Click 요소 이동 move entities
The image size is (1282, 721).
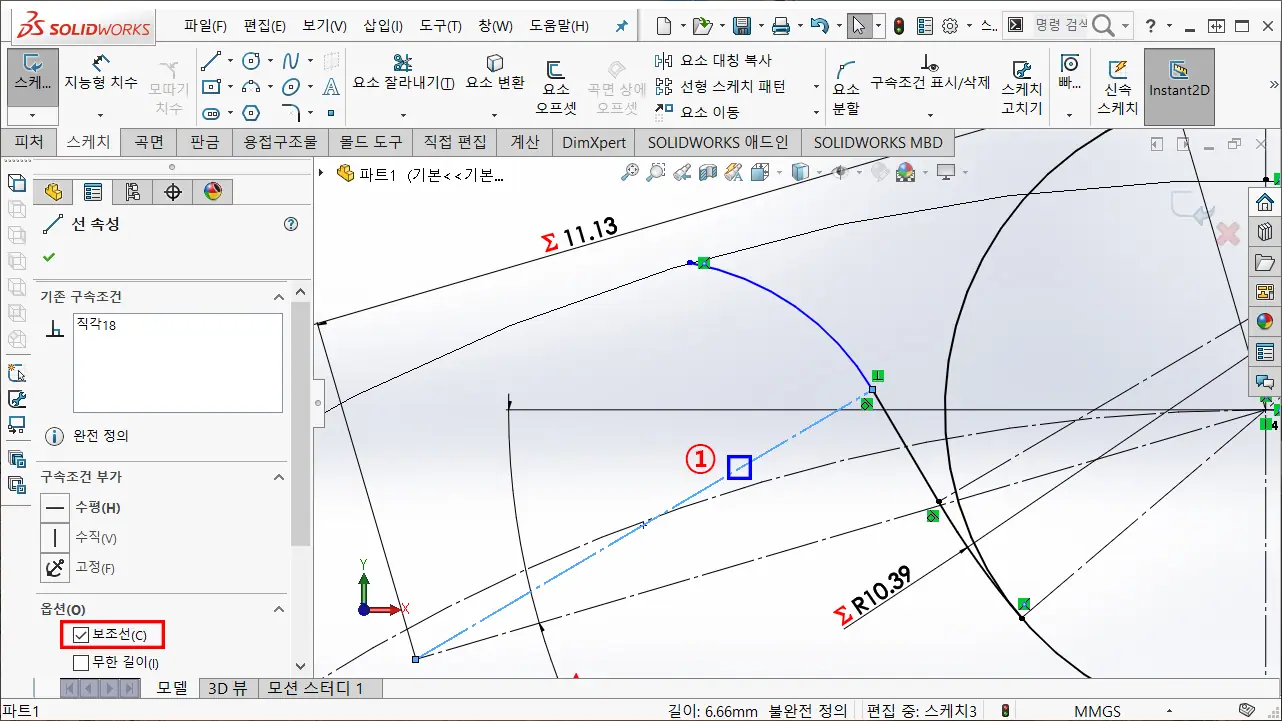coord(698,112)
